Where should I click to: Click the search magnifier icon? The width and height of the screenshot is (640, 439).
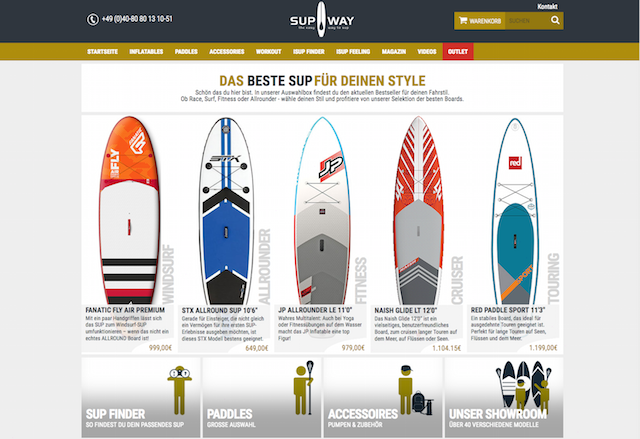coord(555,20)
